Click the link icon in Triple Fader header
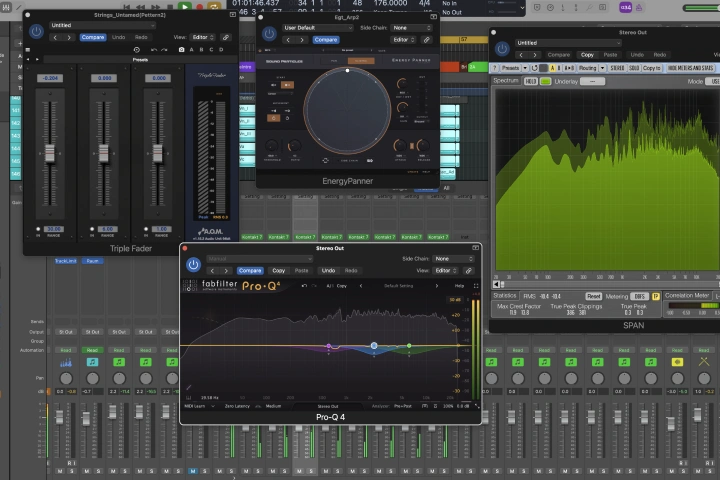 [x=225, y=37]
